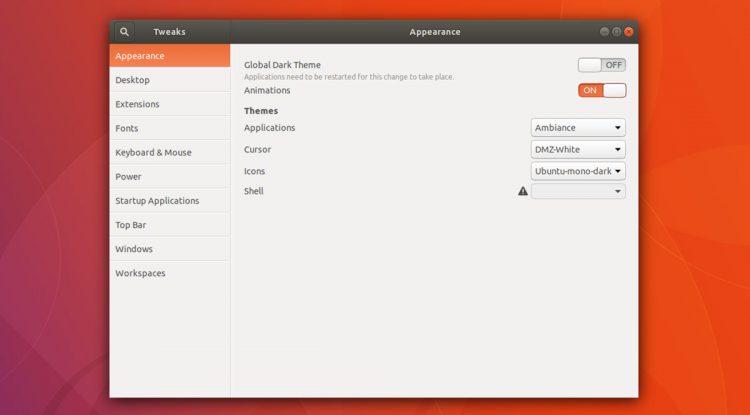The width and height of the screenshot is (750, 415).
Task: Maximize the Tweaks window
Action: click(x=617, y=32)
